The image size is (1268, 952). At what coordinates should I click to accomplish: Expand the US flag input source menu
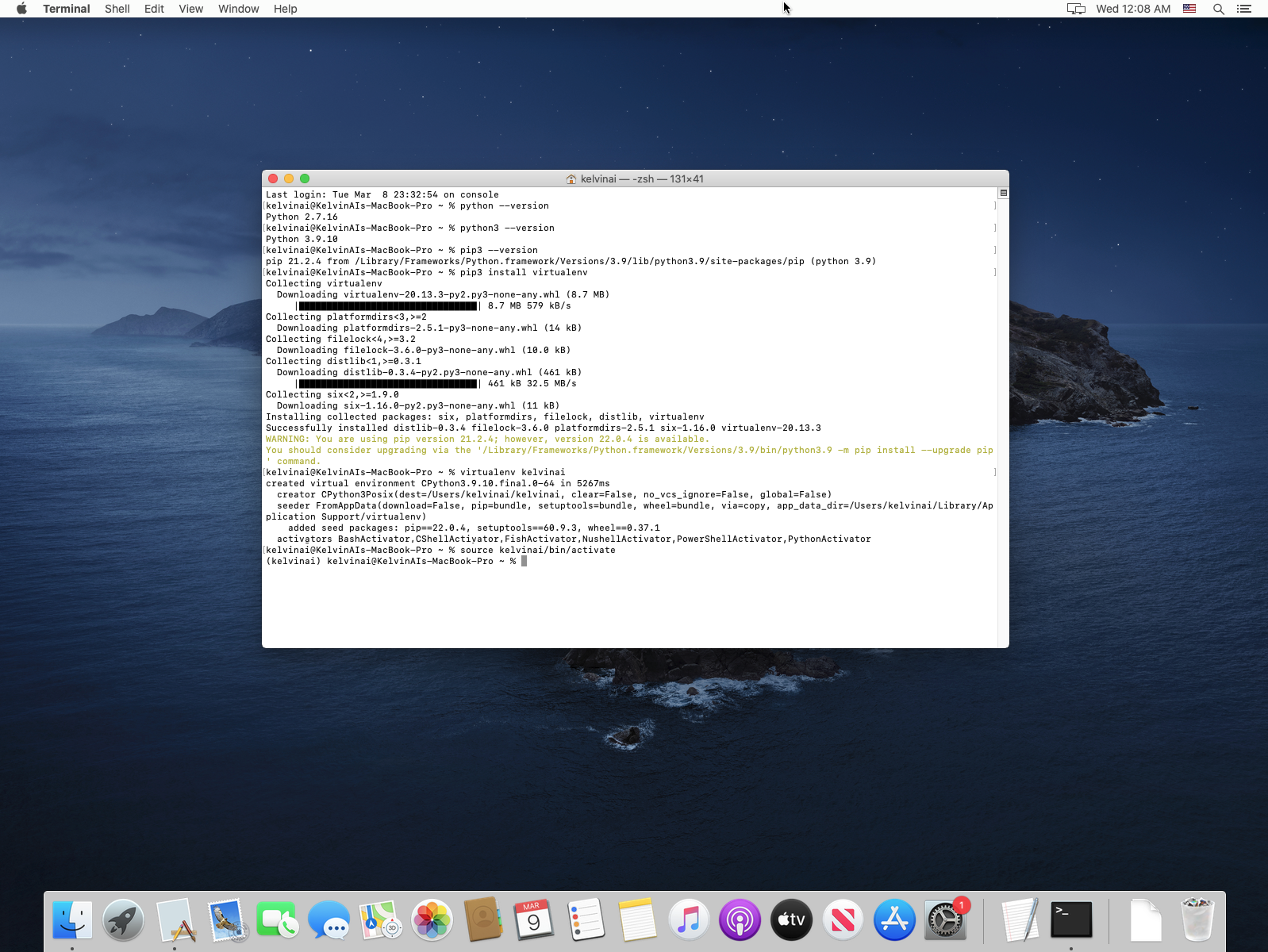click(x=1189, y=9)
